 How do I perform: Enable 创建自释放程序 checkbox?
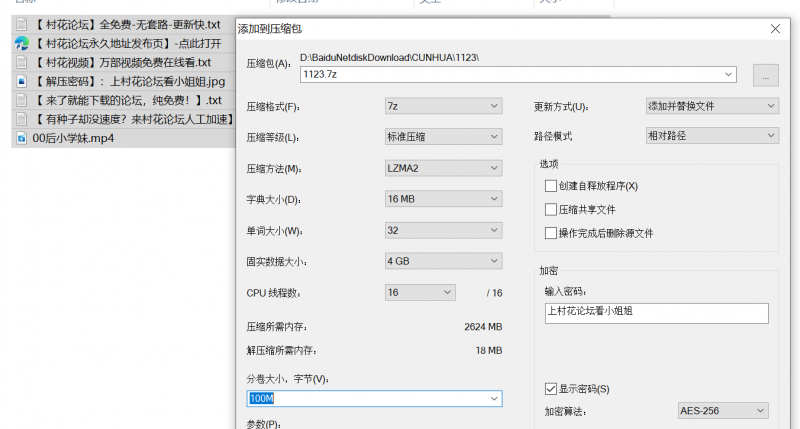pyautogui.click(x=551, y=186)
